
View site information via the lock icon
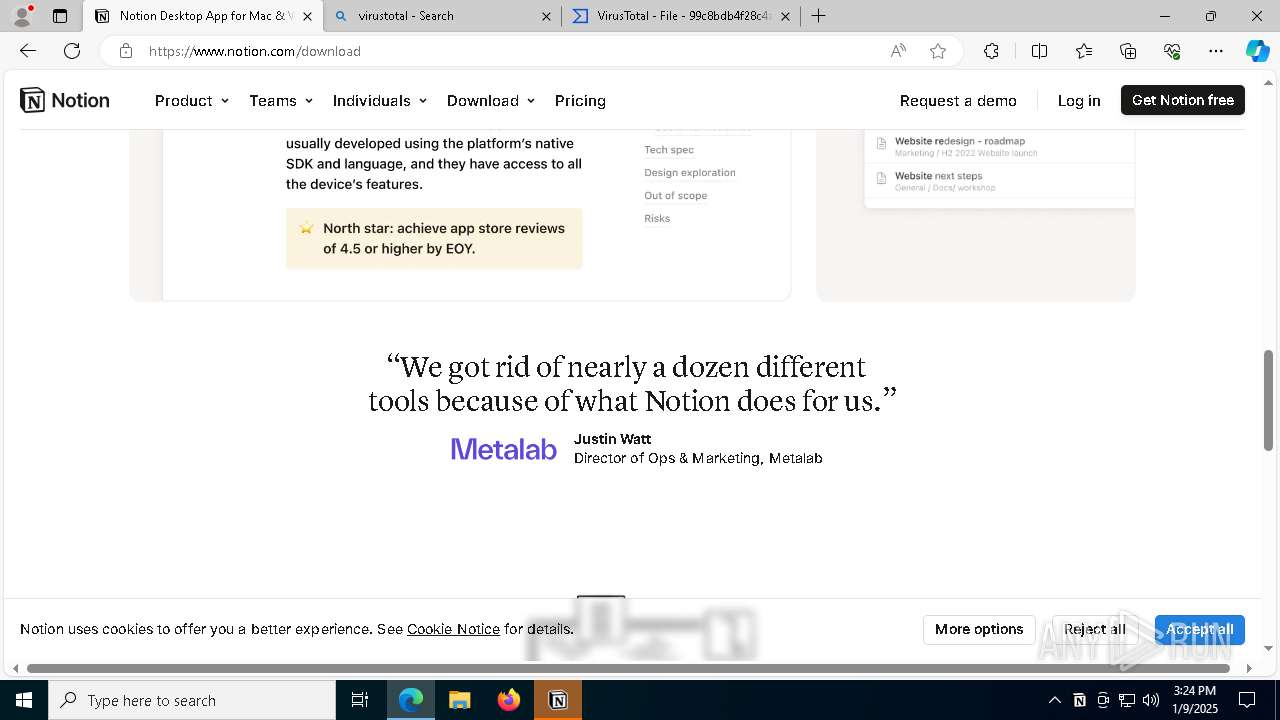point(126,51)
